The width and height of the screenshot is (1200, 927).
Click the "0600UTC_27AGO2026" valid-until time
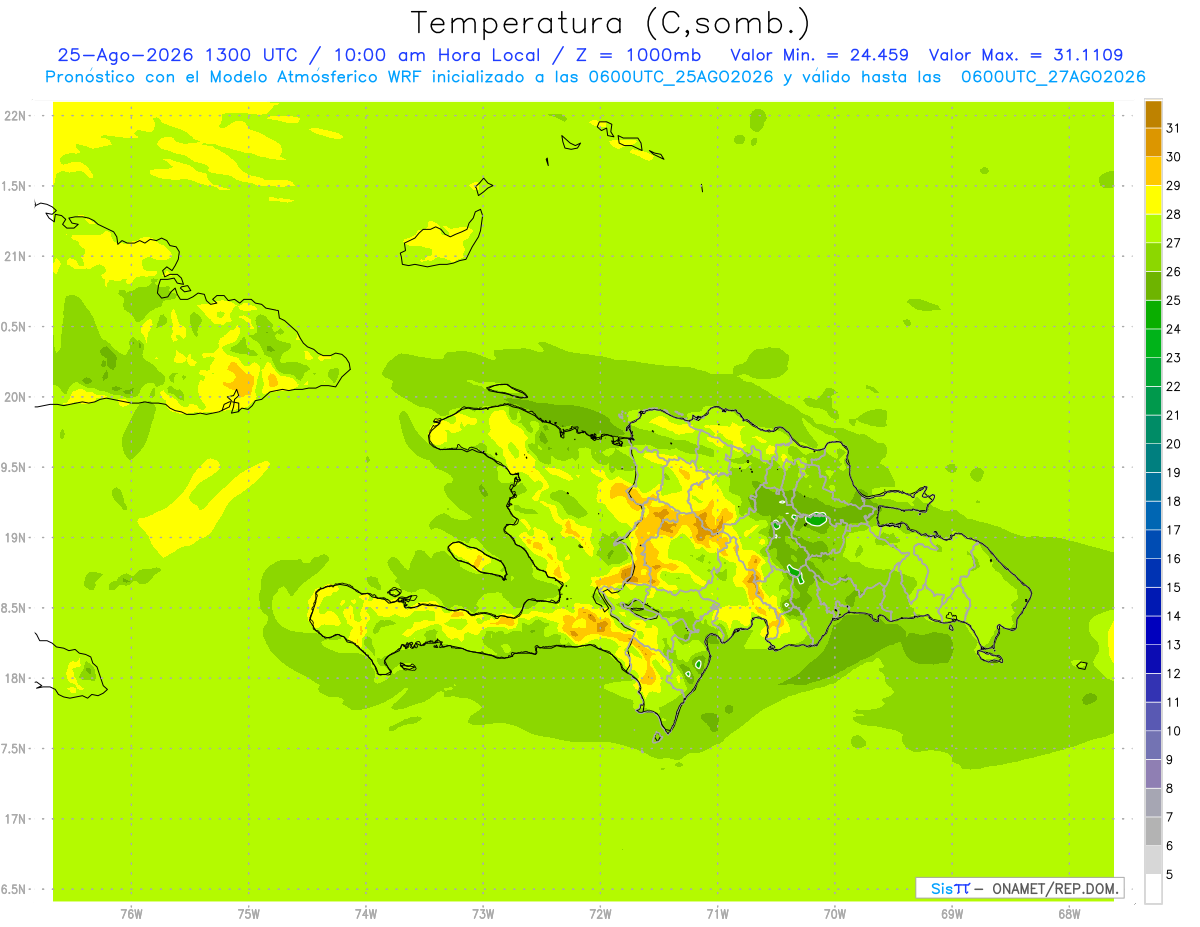pos(1053,77)
